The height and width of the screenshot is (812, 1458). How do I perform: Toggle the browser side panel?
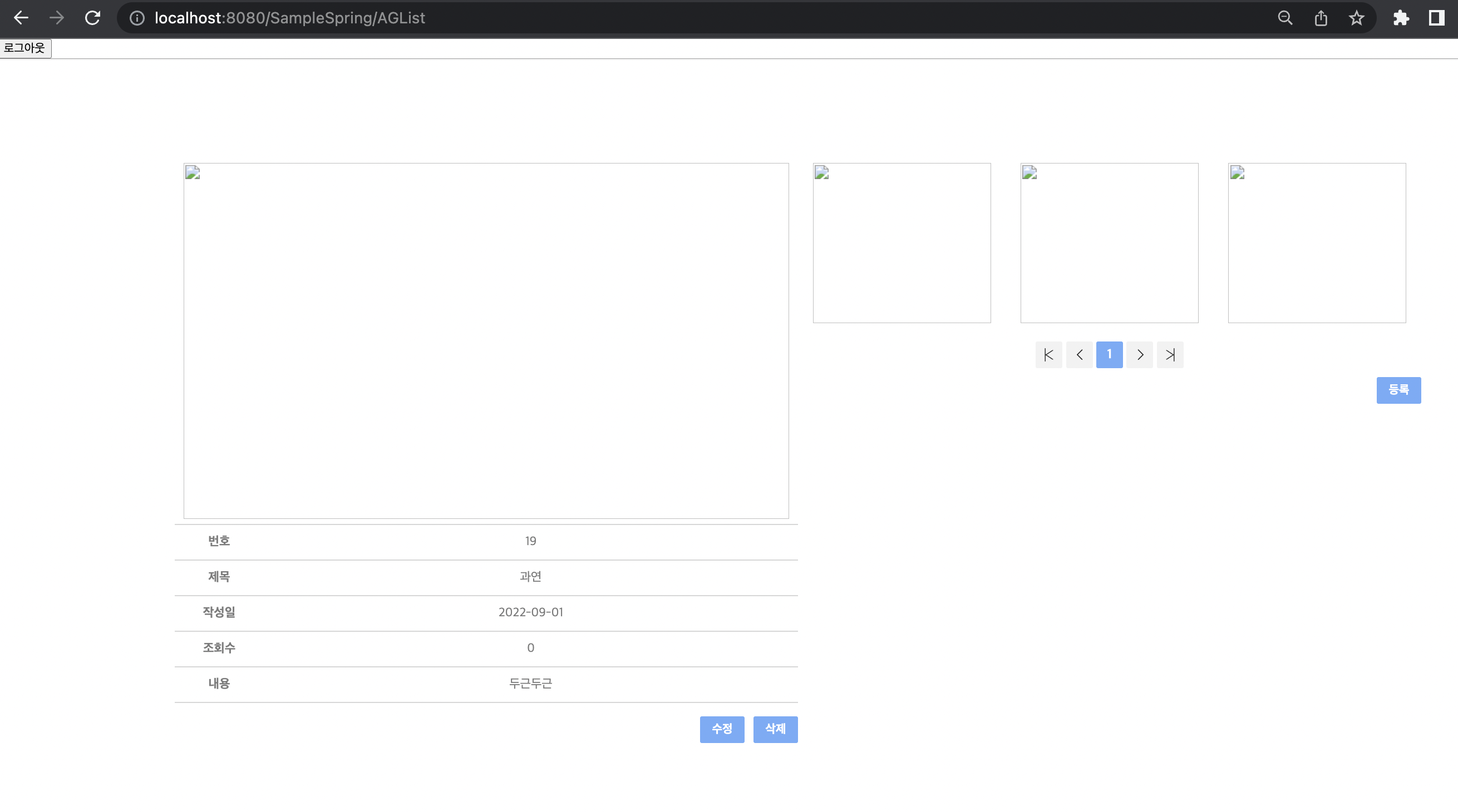(1436, 18)
